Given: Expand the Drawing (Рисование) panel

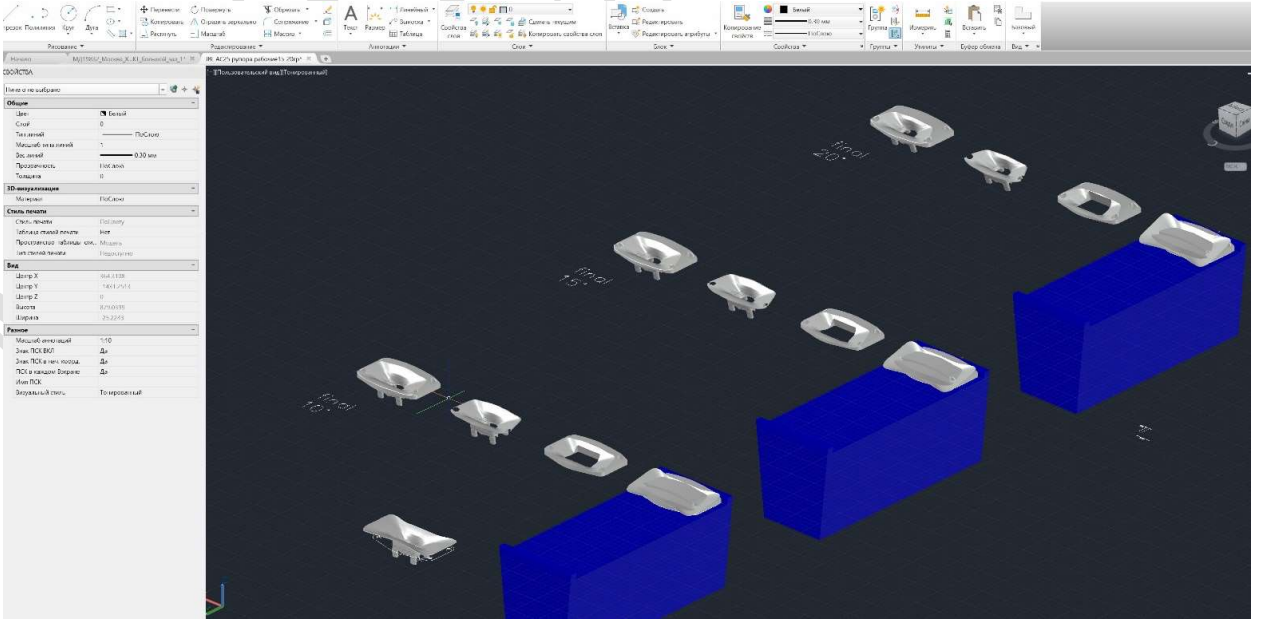Looking at the screenshot, I should click(x=67, y=46).
